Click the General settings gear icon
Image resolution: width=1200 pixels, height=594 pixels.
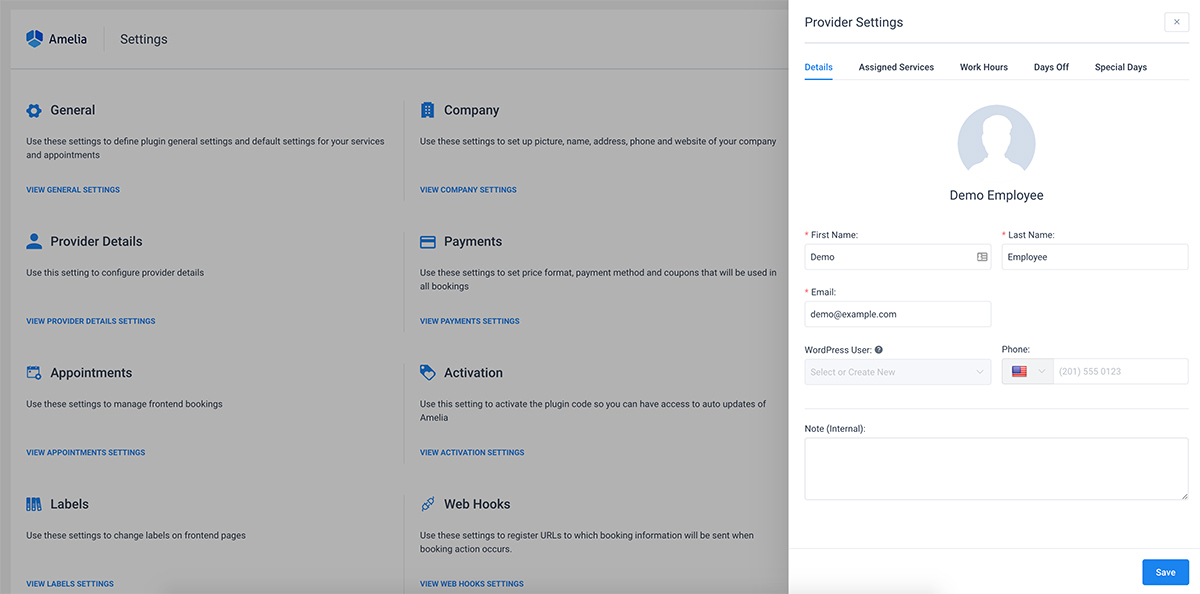(34, 110)
